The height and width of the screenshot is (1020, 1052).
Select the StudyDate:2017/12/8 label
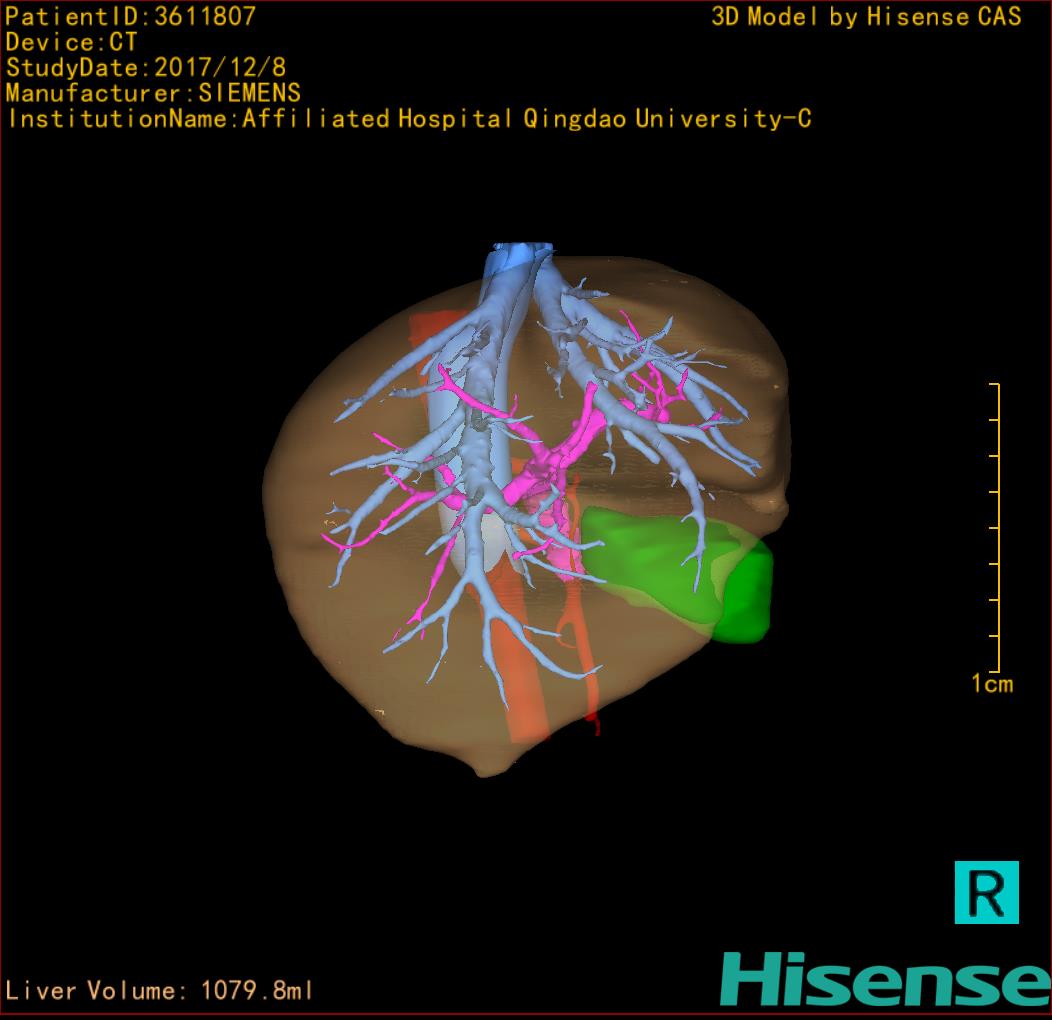pyautogui.click(x=147, y=68)
